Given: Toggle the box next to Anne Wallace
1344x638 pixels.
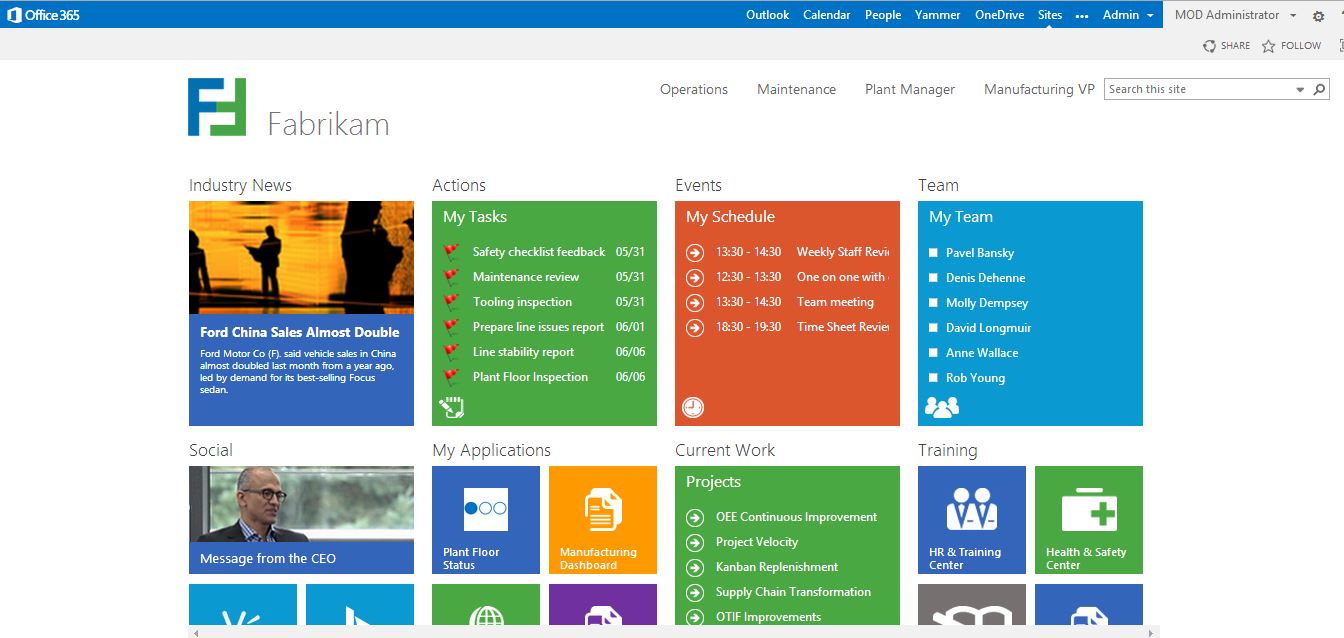Looking at the screenshot, I should coord(933,353).
